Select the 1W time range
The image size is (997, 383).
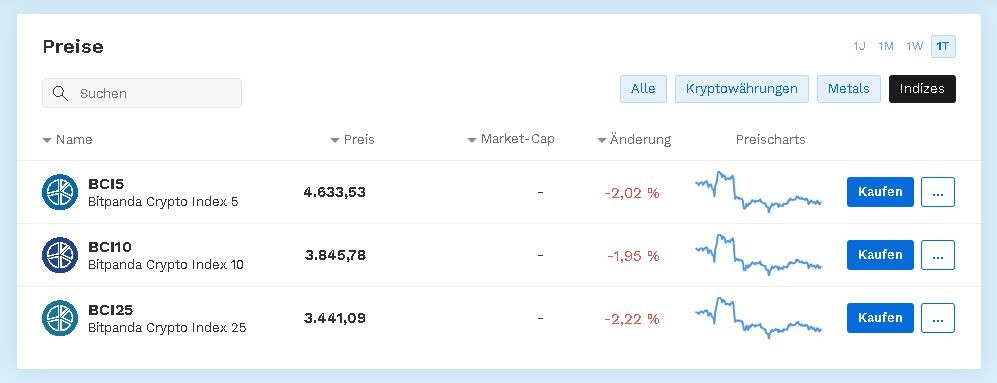click(x=914, y=46)
